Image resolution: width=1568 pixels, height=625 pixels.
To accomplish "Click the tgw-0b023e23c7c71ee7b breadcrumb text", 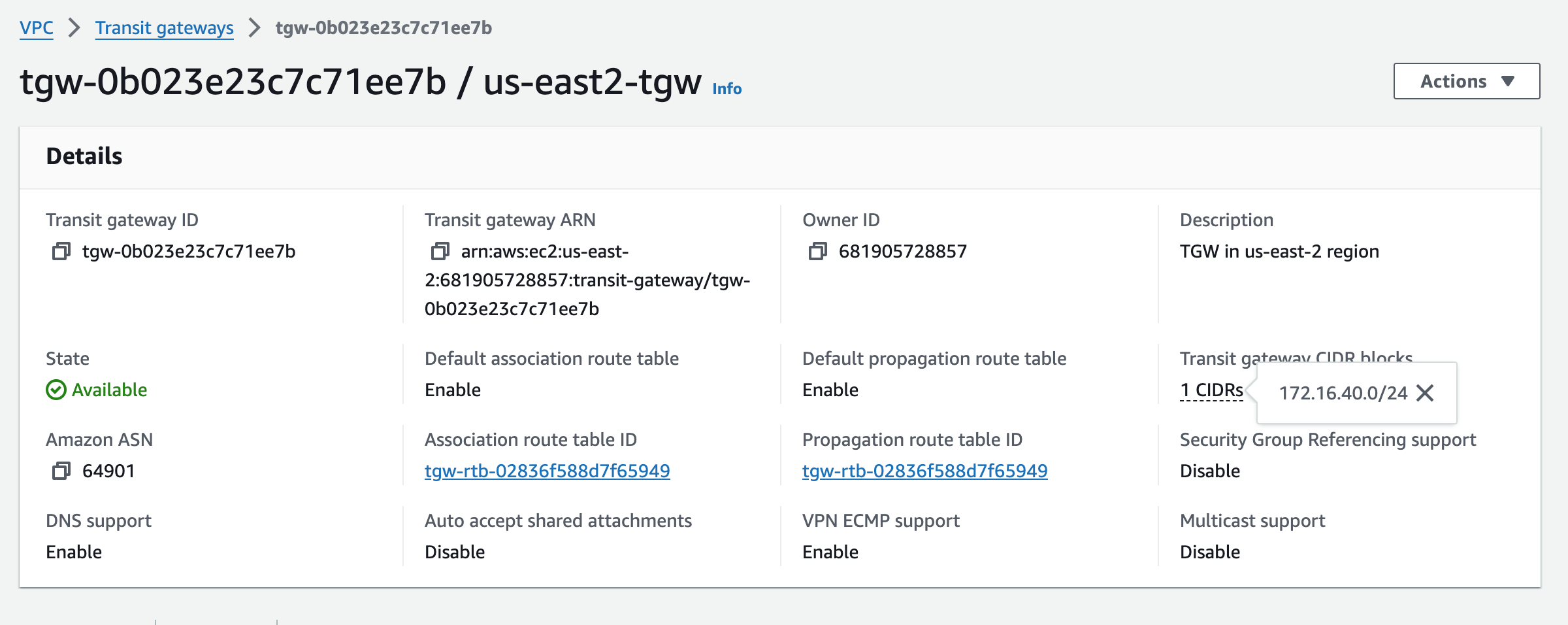I will [x=384, y=28].
